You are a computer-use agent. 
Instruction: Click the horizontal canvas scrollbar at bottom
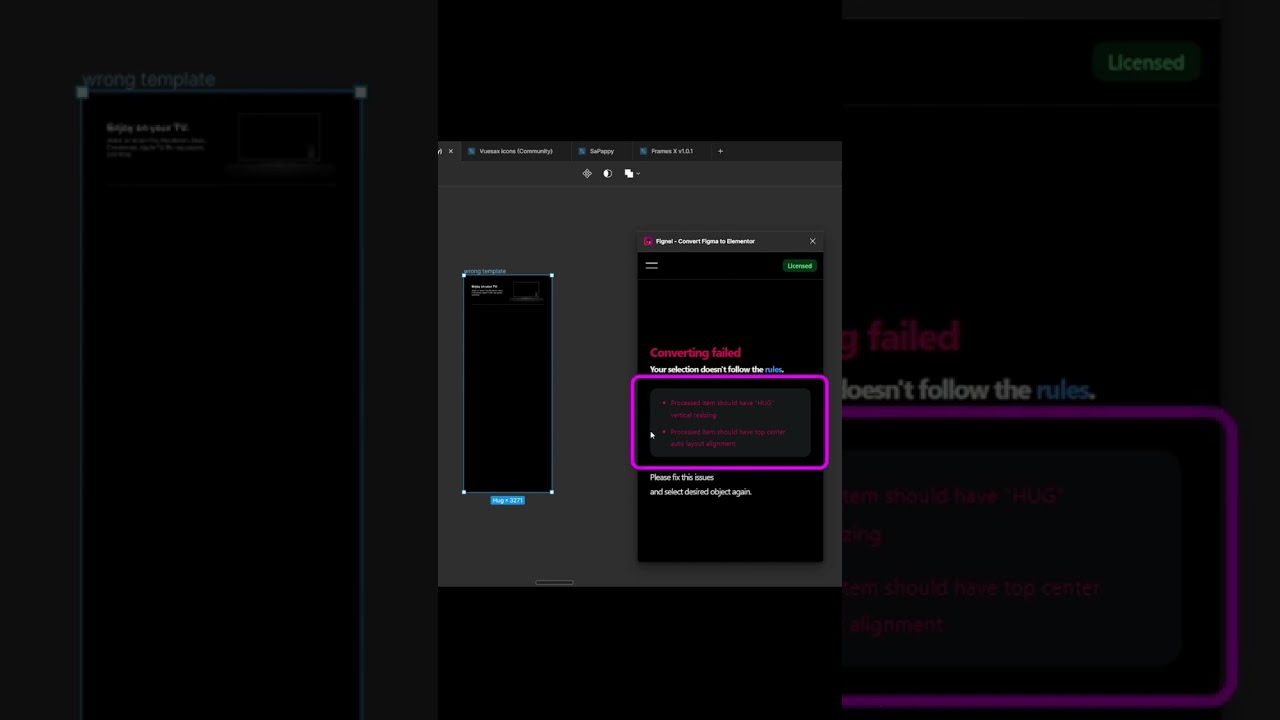(x=554, y=582)
